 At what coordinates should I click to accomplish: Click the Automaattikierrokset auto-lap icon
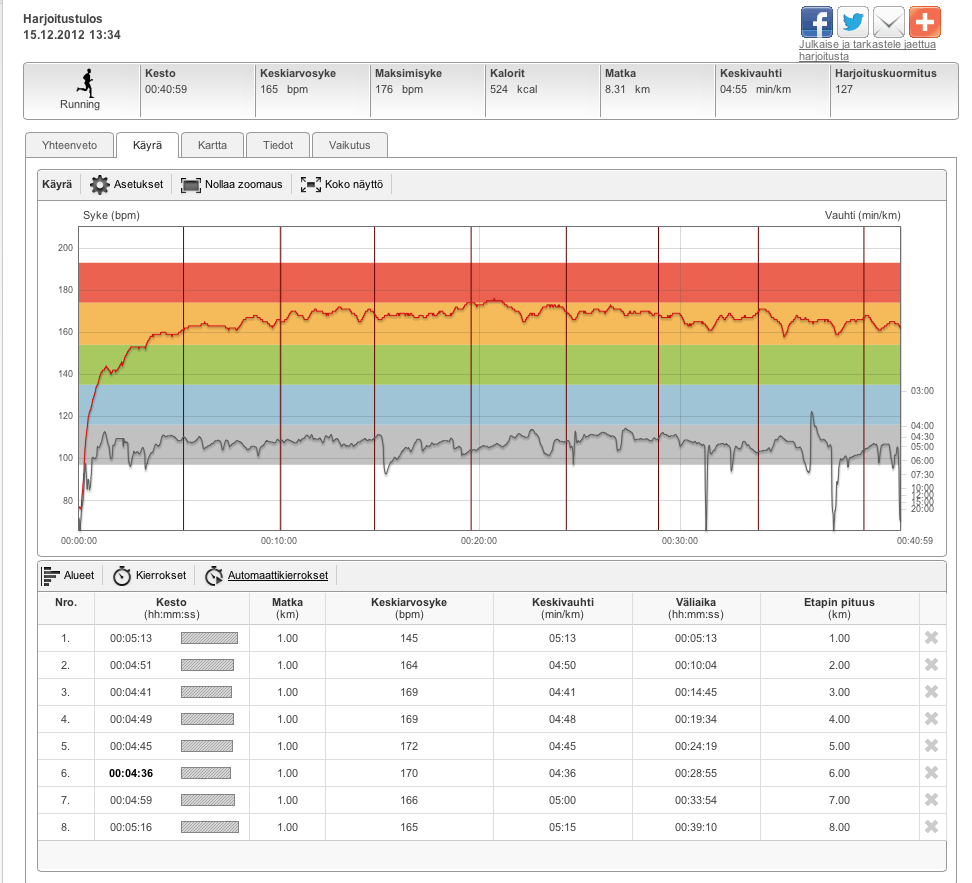click(214, 575)
